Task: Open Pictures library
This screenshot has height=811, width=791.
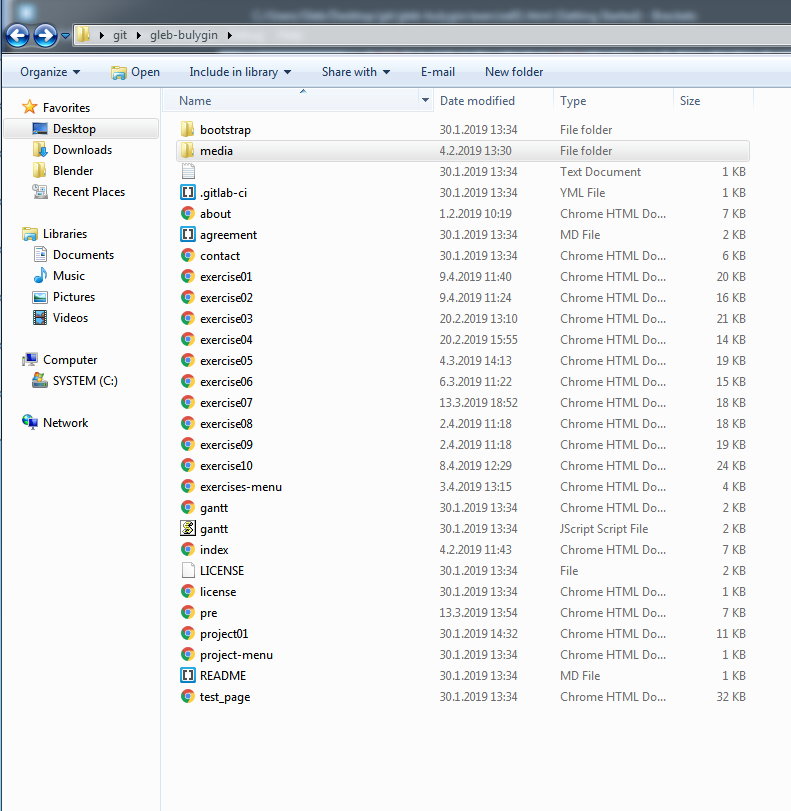Action: [73, 297]
